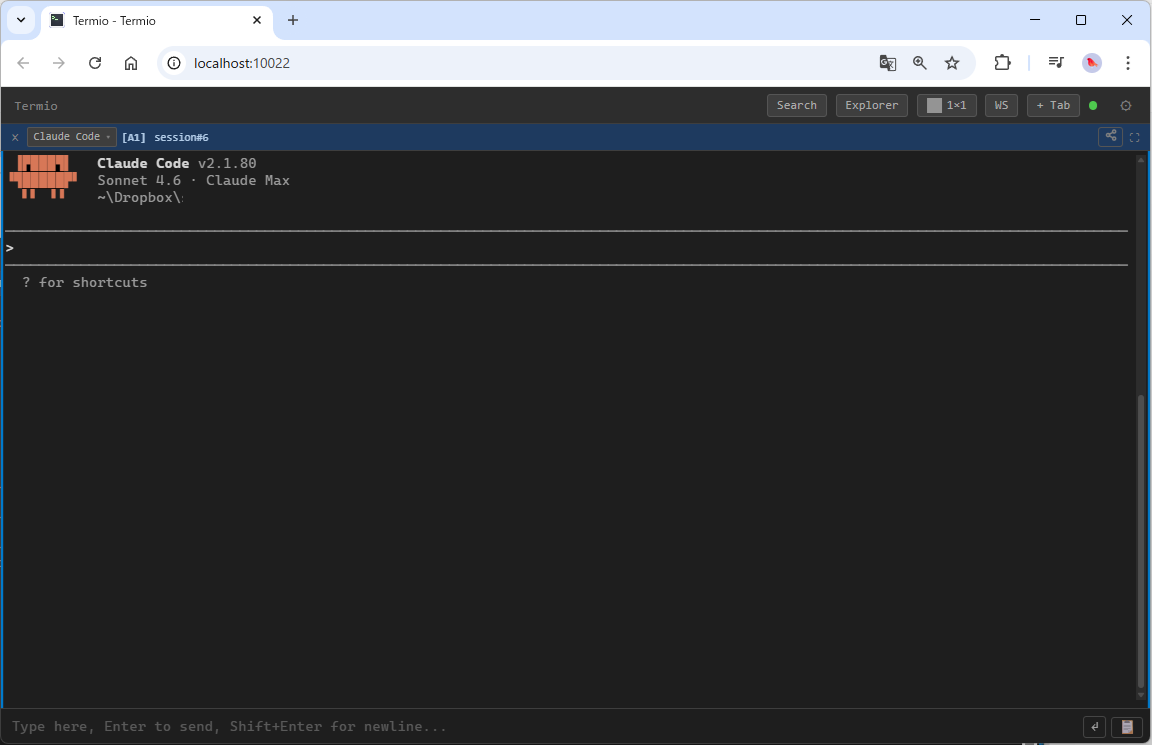Image resolution: width=1152 pixels, height=745 pixels.
Task: Open browser extensions puzzle icon
Action: pyautogui.click(x=1002, y=62)
